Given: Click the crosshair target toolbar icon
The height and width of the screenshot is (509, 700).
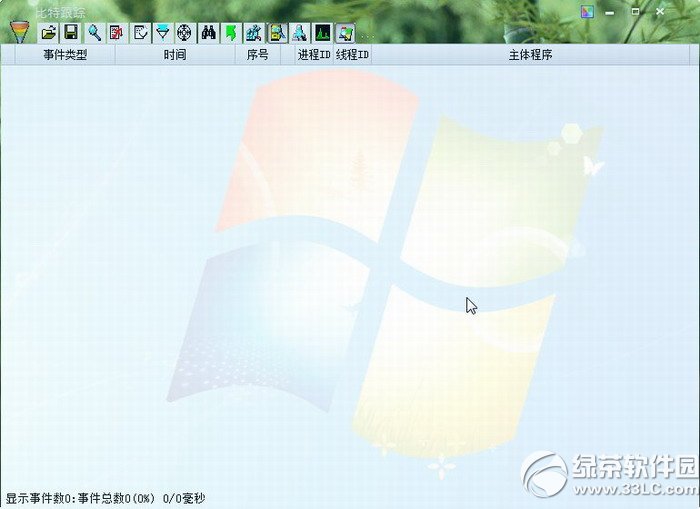Looking at the screenshot, I should coord(185,33).
